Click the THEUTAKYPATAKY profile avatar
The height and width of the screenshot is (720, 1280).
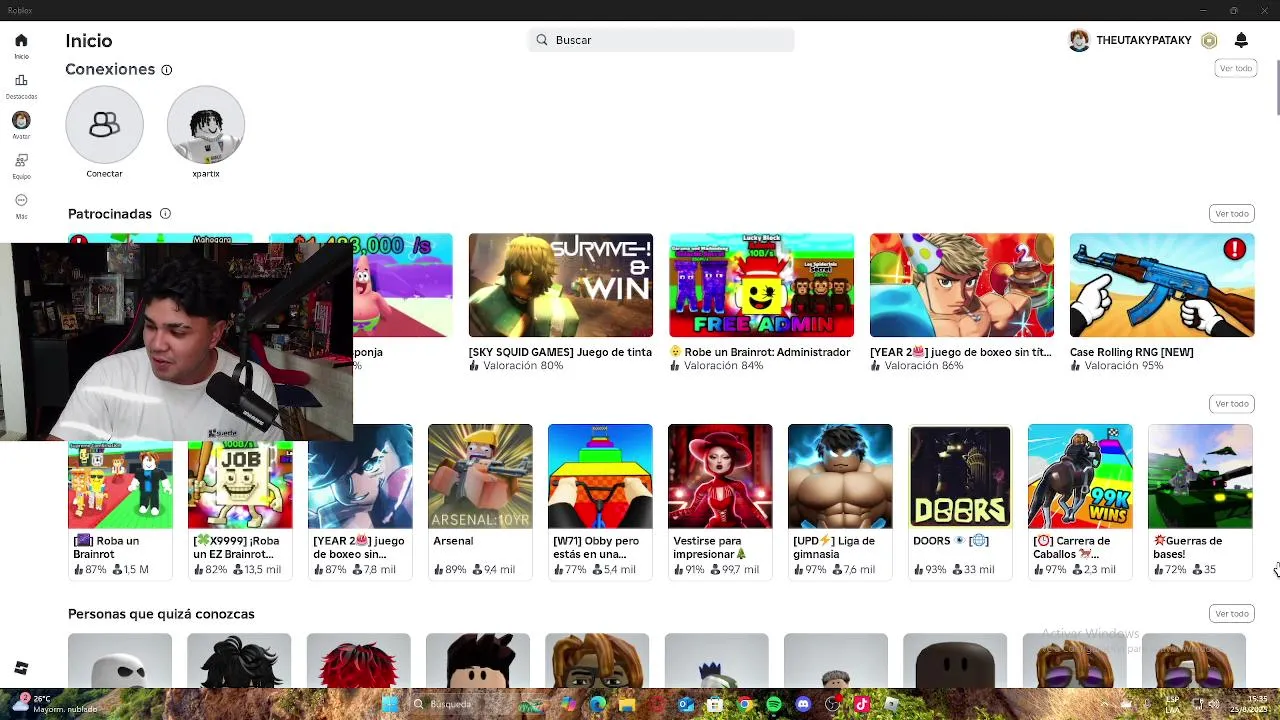point(1079,40)
